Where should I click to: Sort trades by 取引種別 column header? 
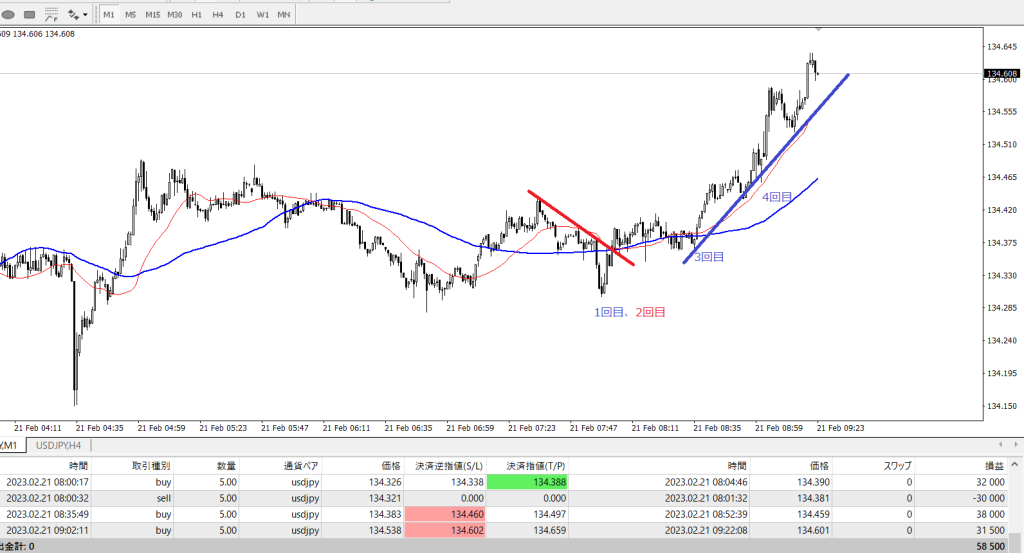tap(151, 465)
